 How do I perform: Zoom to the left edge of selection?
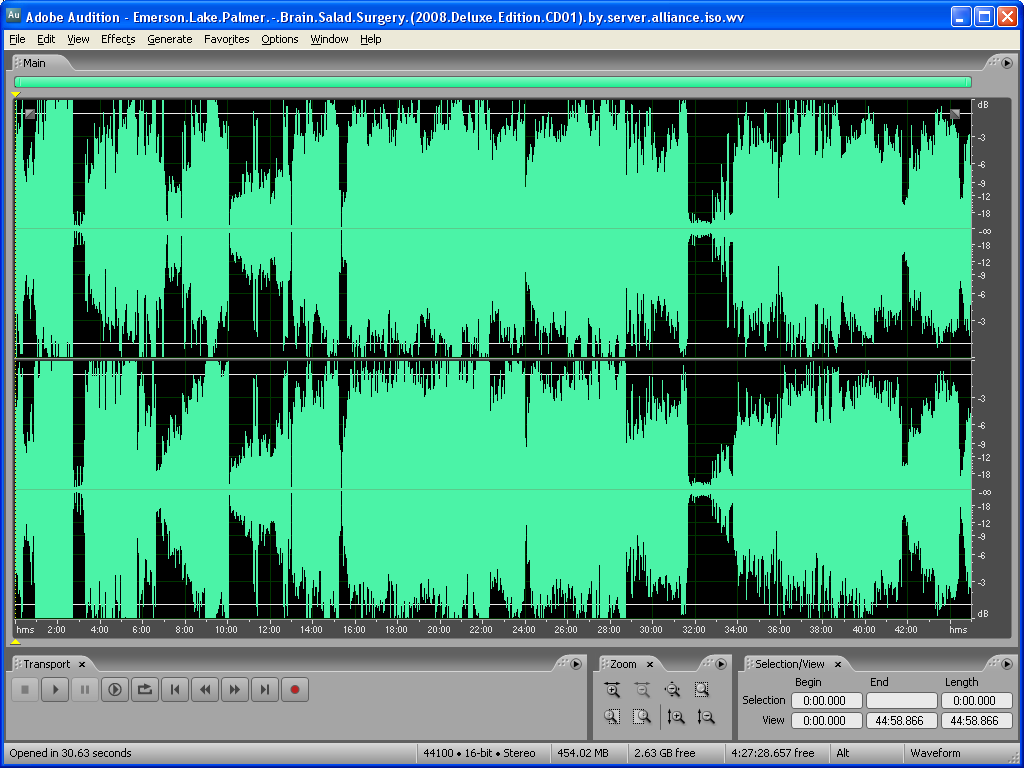[613, 717]
